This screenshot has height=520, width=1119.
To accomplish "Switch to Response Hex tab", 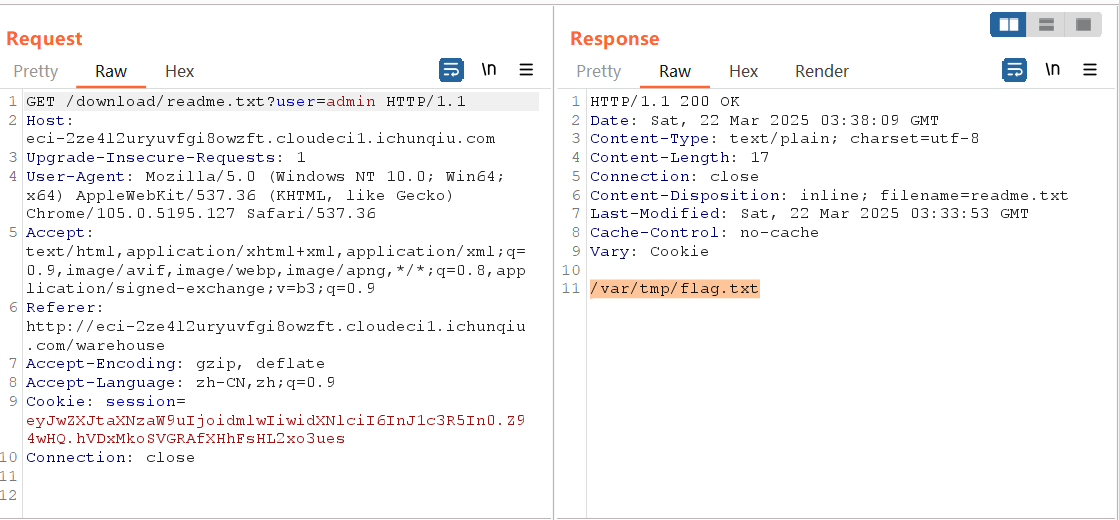I will click(744, 71).
